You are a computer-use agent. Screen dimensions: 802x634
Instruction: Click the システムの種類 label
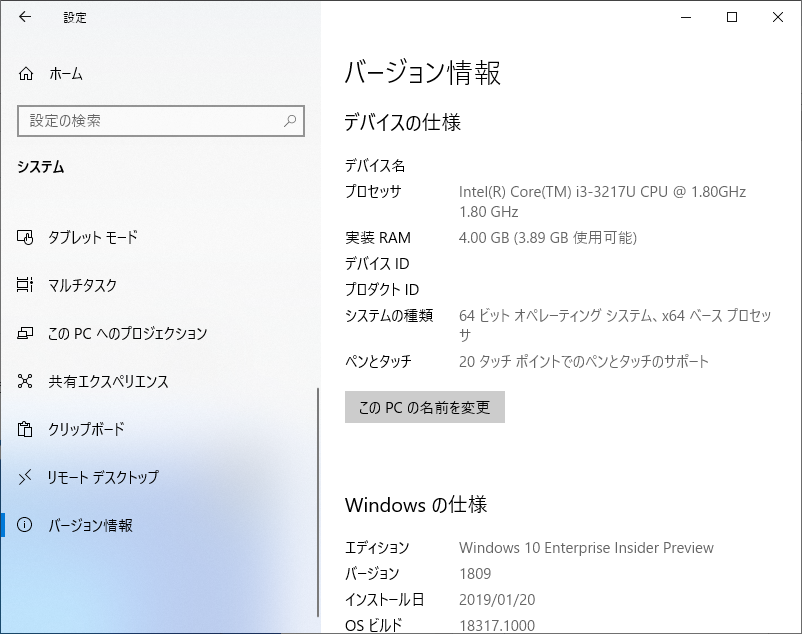pos(389,315)
